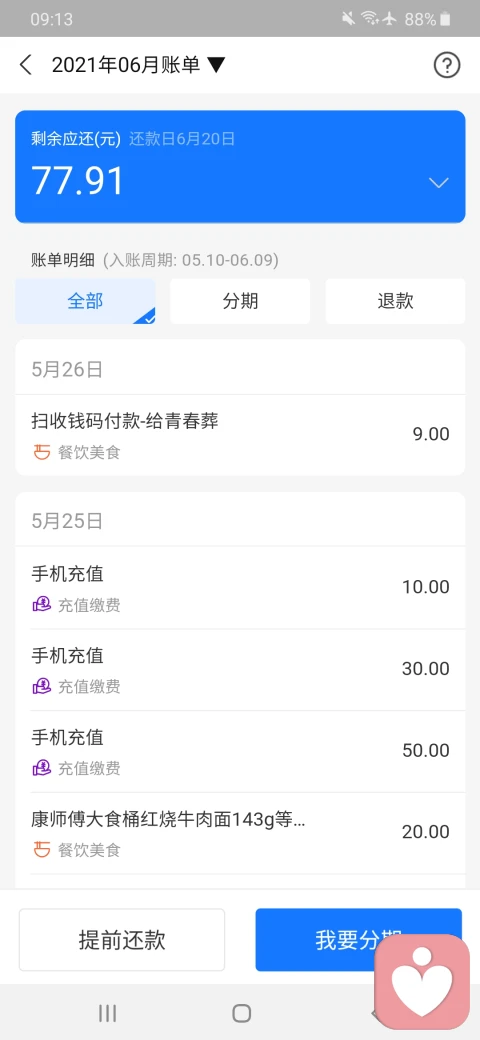Switch to the 退款 filter tab

coord(395,301)
